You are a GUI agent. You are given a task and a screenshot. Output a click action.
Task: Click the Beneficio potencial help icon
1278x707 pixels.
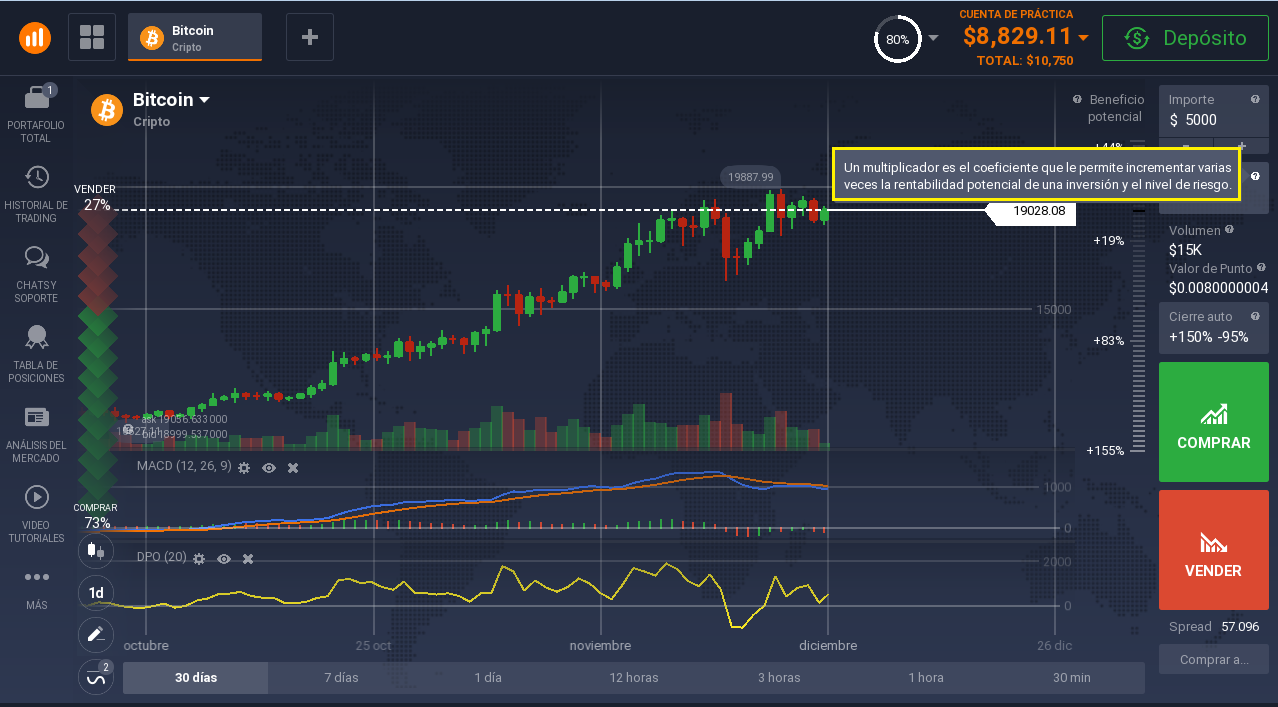pyautogui.click(x=1077, y=99)
